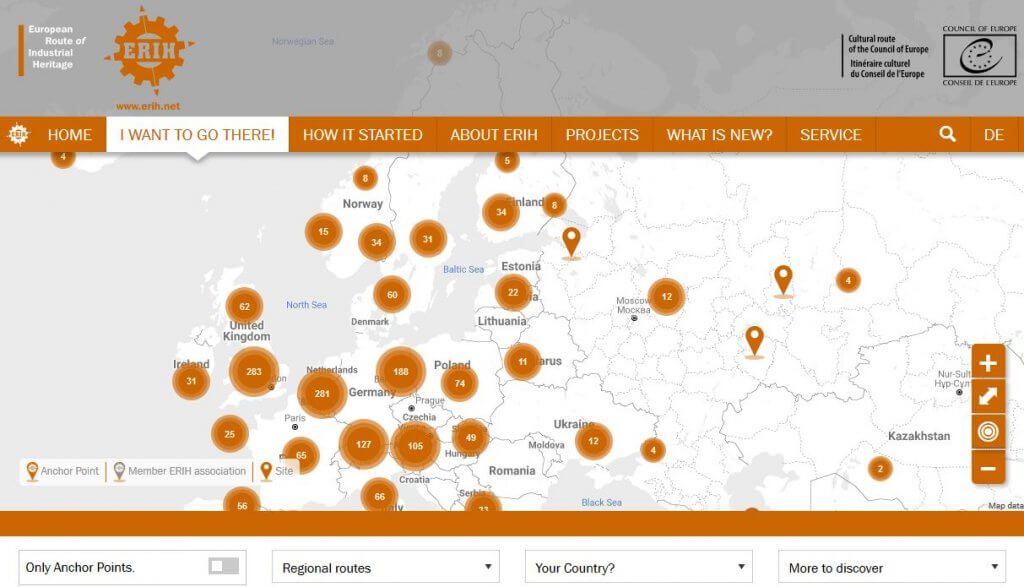
Task: Open cluster 22 over Estonia
Action: 513,293
